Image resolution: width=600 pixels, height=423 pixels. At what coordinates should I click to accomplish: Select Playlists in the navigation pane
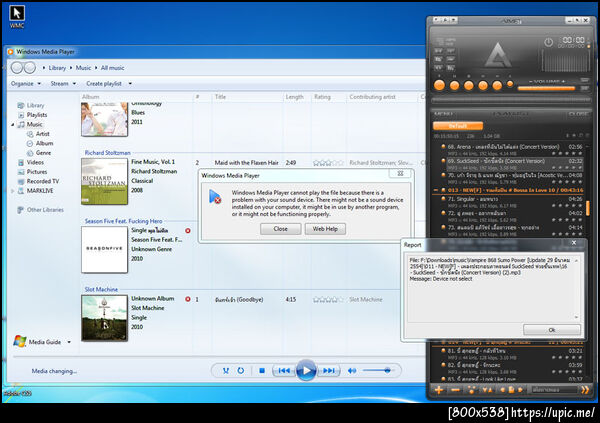[x=37, y=115]
